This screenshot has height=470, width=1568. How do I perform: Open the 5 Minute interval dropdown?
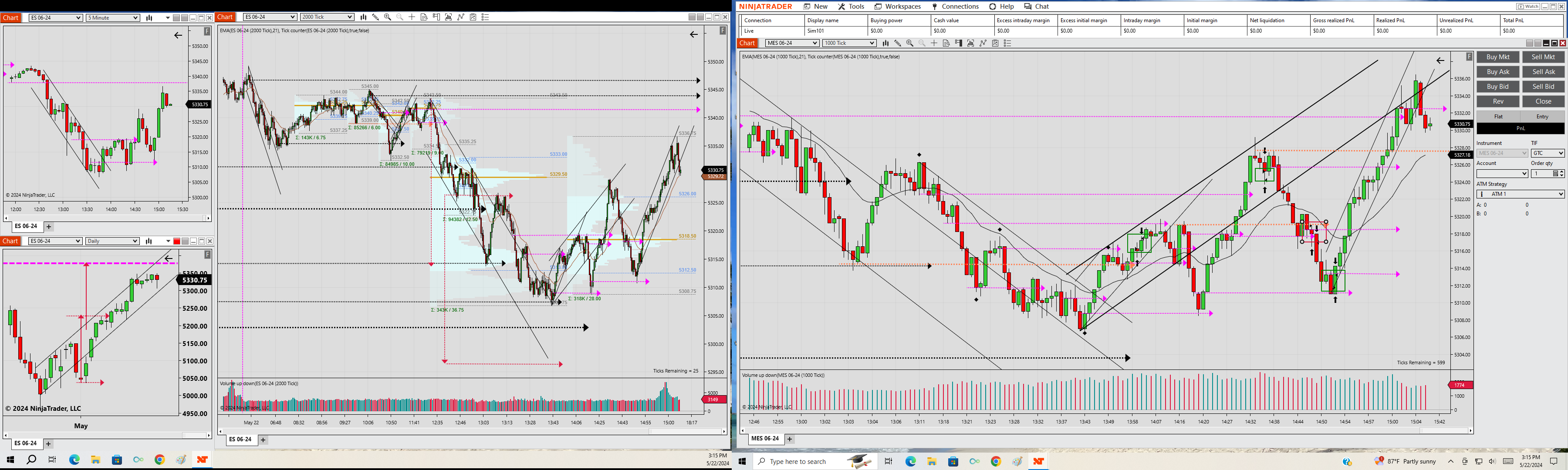point(113,18)
